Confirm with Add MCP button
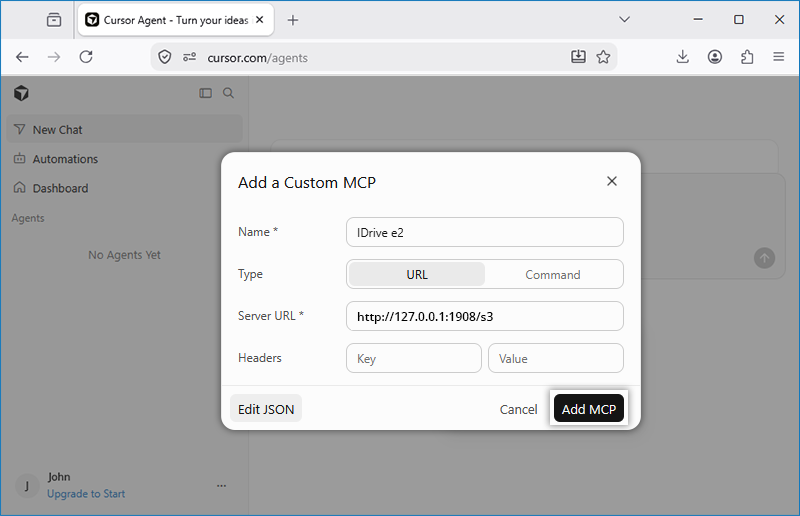800x516 pixels. click(x=589, y=409)
